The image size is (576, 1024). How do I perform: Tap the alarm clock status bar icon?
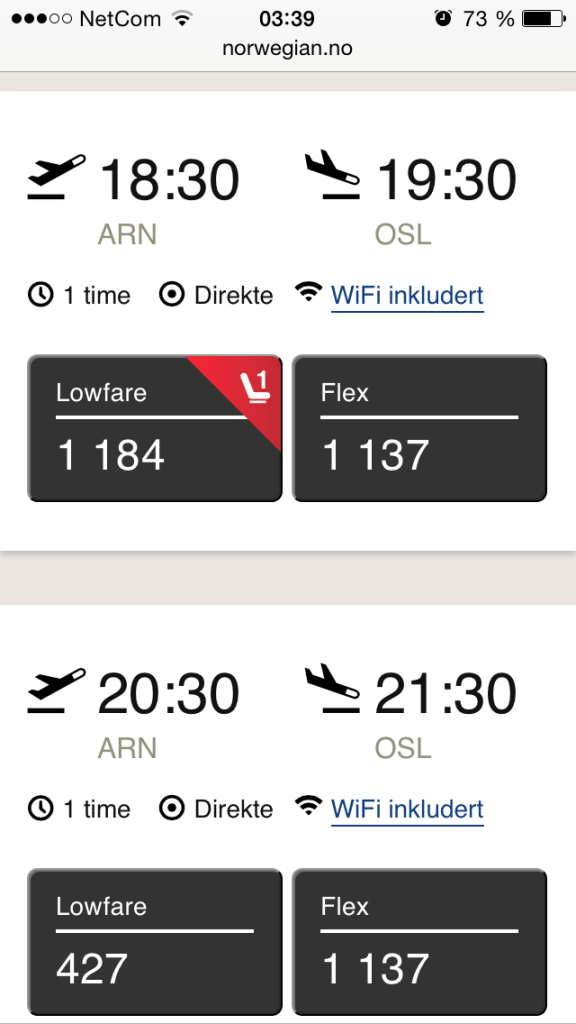pyautogui.click(x=443, y=18)
